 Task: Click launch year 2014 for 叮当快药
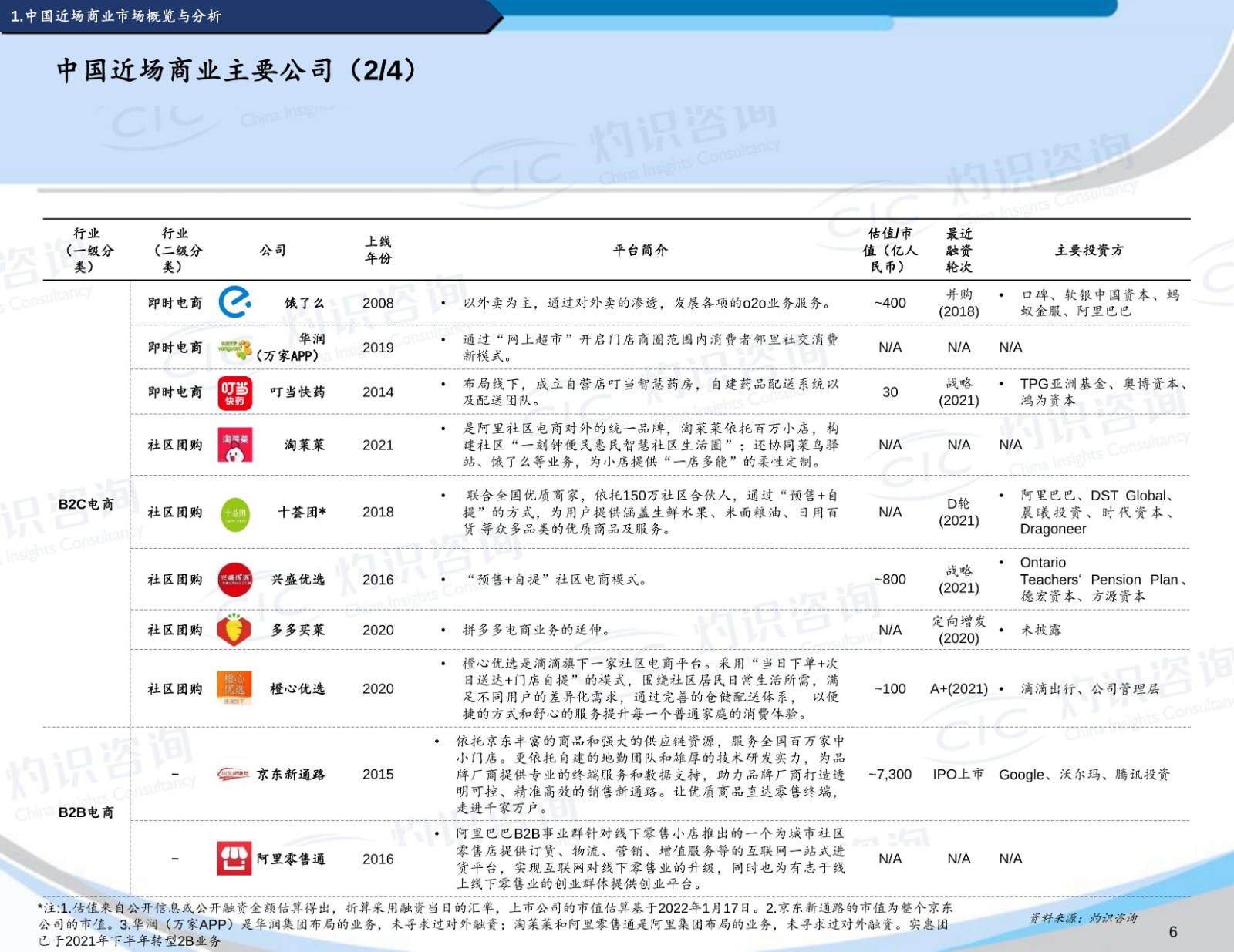[378, 392]
